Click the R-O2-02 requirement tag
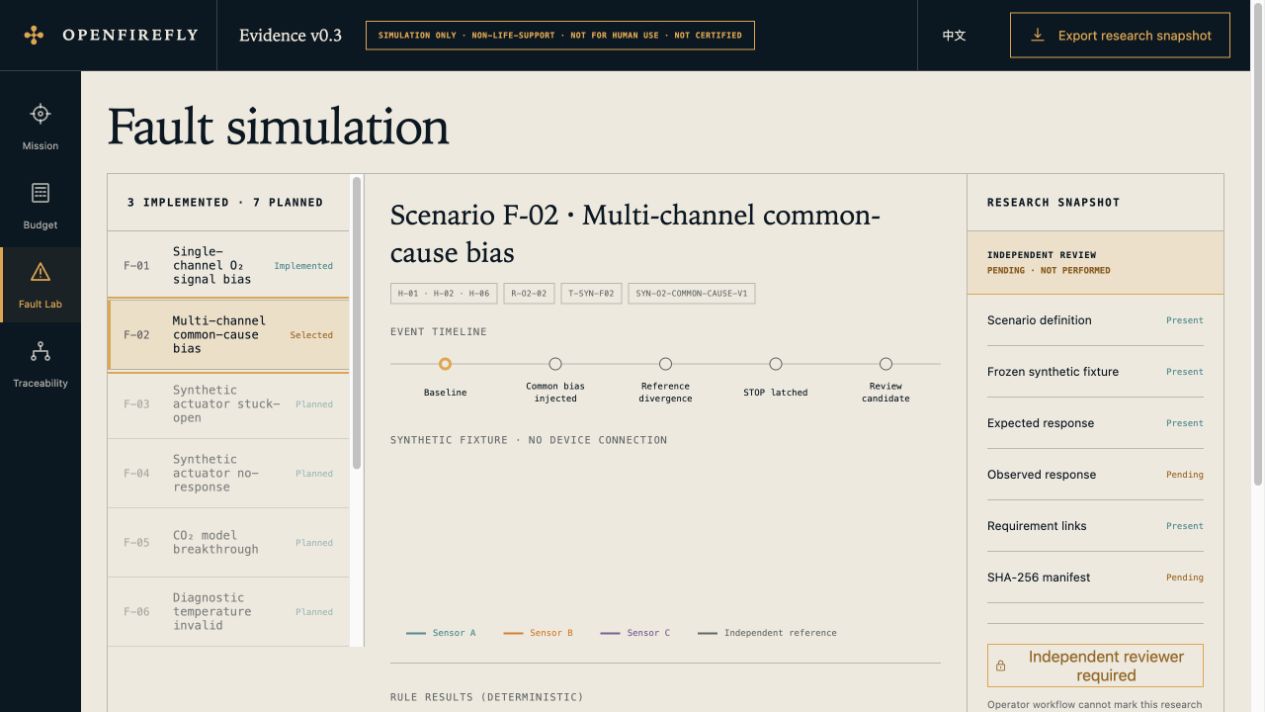Screen dimensions: 1265x712 (529, 294)
